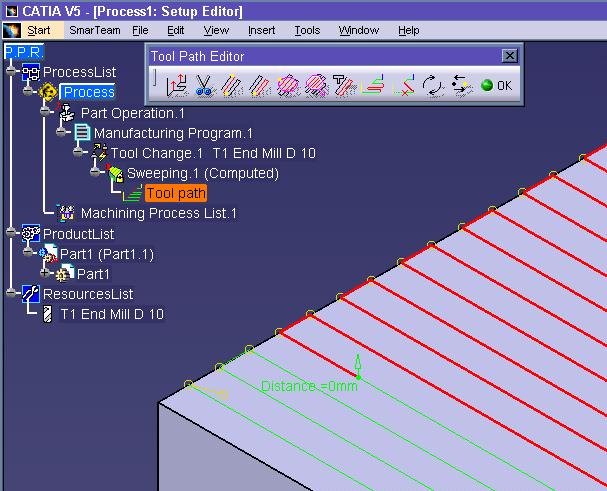Click the opposite arrows connection icon
Viewport: 607px width, 491px height.
click(x=461, y=85)
